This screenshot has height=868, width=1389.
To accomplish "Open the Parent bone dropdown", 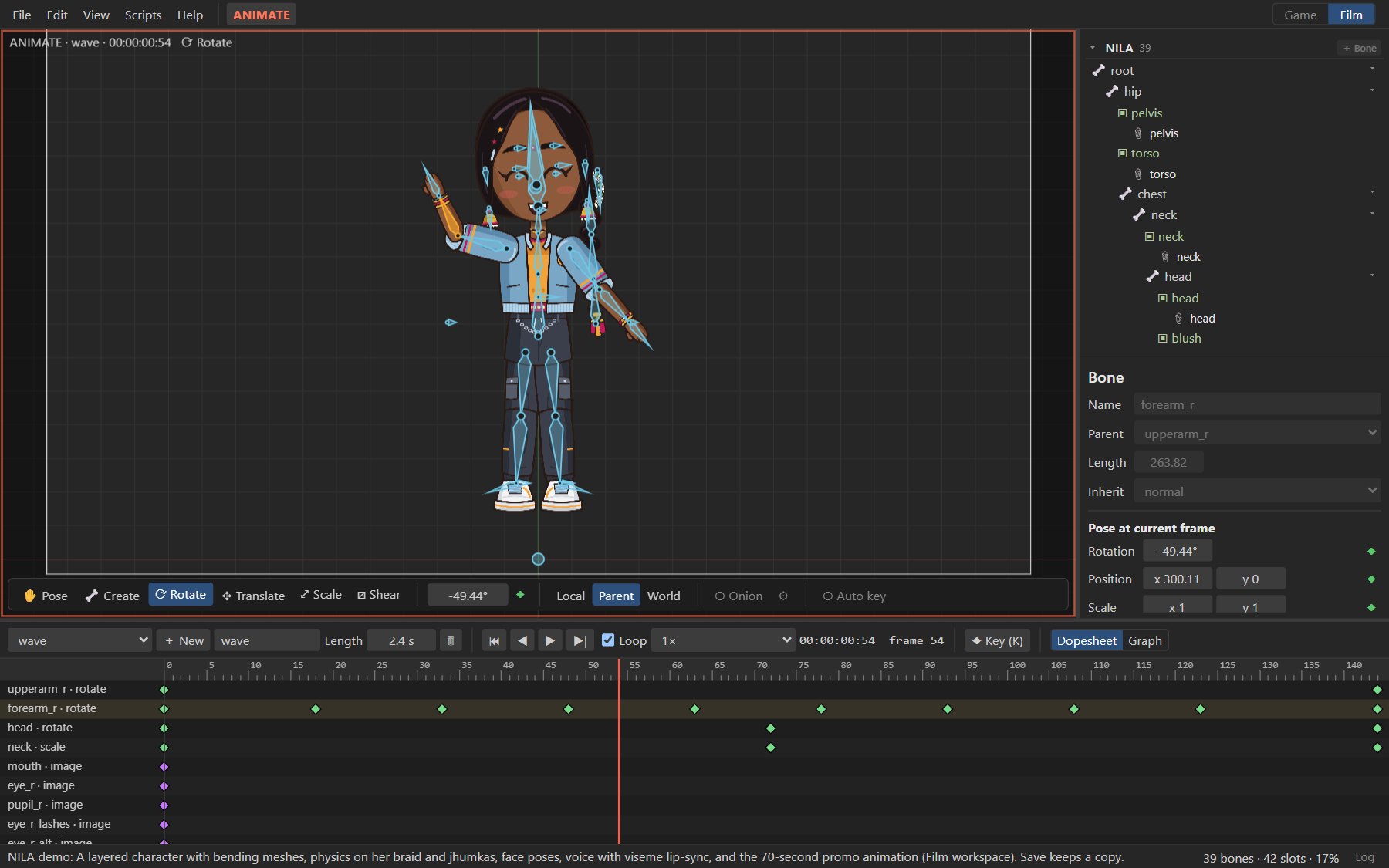I will [1257, 434].
